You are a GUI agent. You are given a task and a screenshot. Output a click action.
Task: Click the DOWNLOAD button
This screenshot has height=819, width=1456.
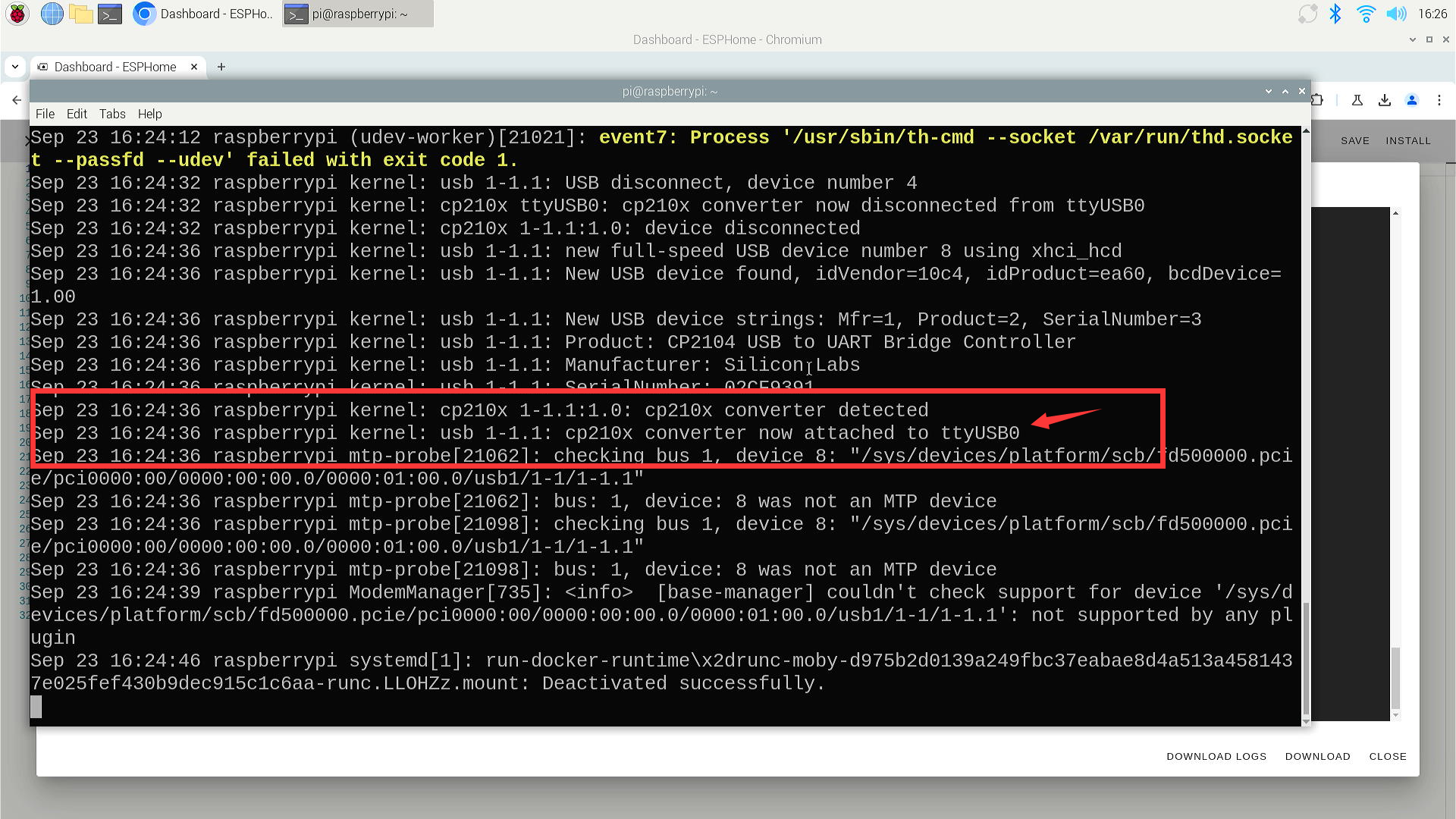pos(1319,756)
